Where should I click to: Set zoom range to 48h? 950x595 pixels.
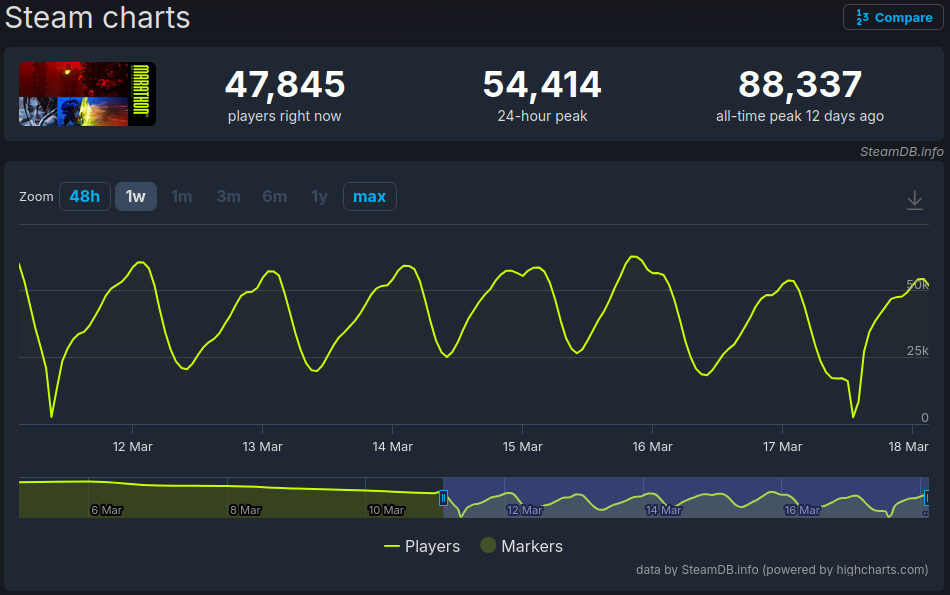click(x=85, y=196)
